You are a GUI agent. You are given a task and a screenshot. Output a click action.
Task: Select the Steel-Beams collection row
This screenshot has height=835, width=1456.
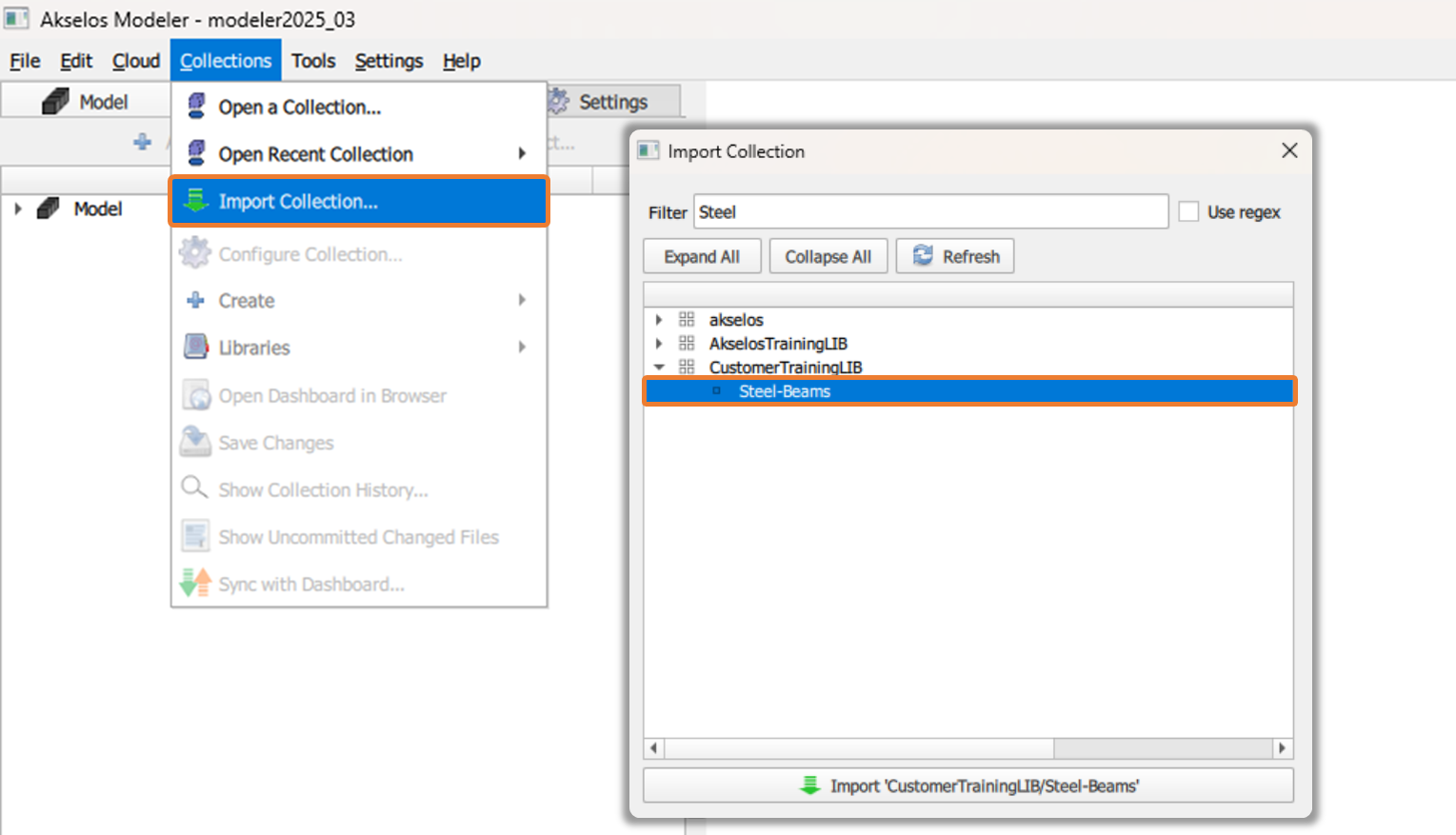point(969,391)
